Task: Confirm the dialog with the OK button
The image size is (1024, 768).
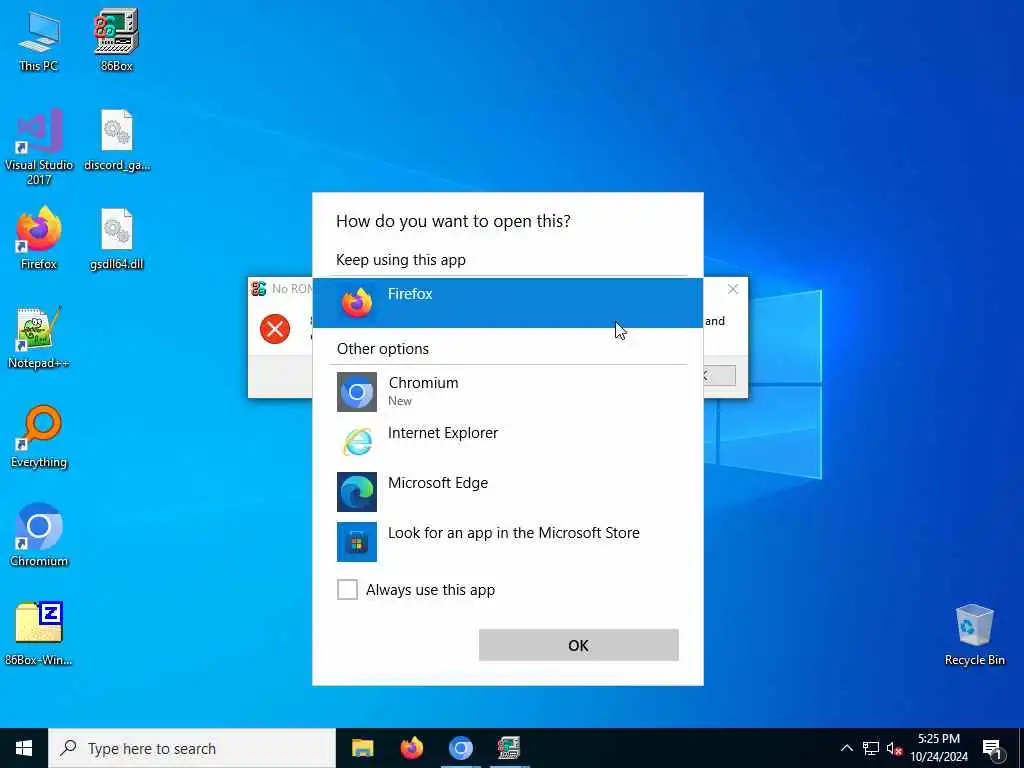Action: (x=579, y=645)
